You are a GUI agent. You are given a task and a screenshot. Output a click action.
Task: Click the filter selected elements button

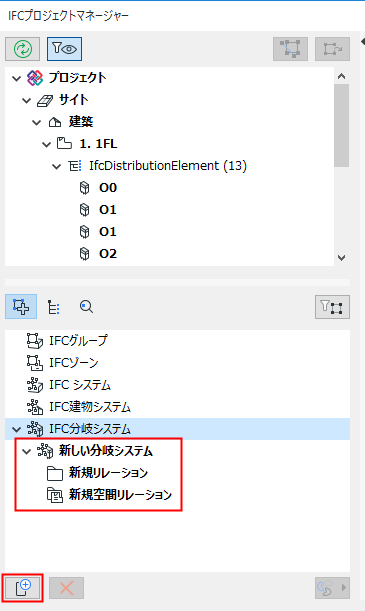click(332, 307)
